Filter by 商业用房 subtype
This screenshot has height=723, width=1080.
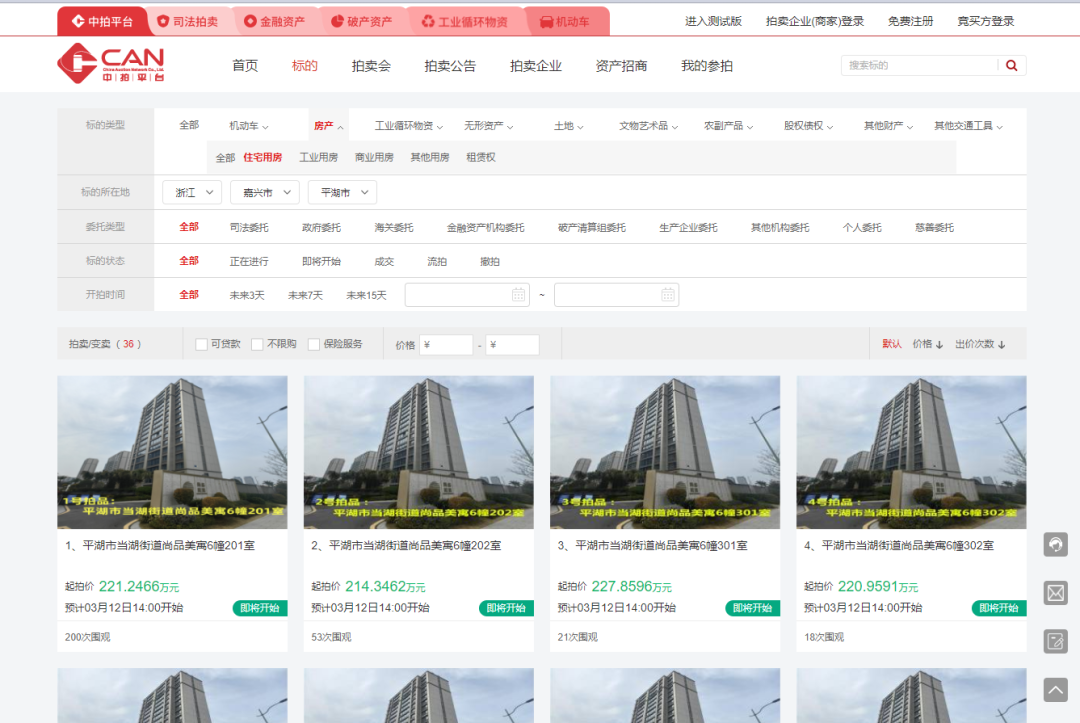coord(374,158)
